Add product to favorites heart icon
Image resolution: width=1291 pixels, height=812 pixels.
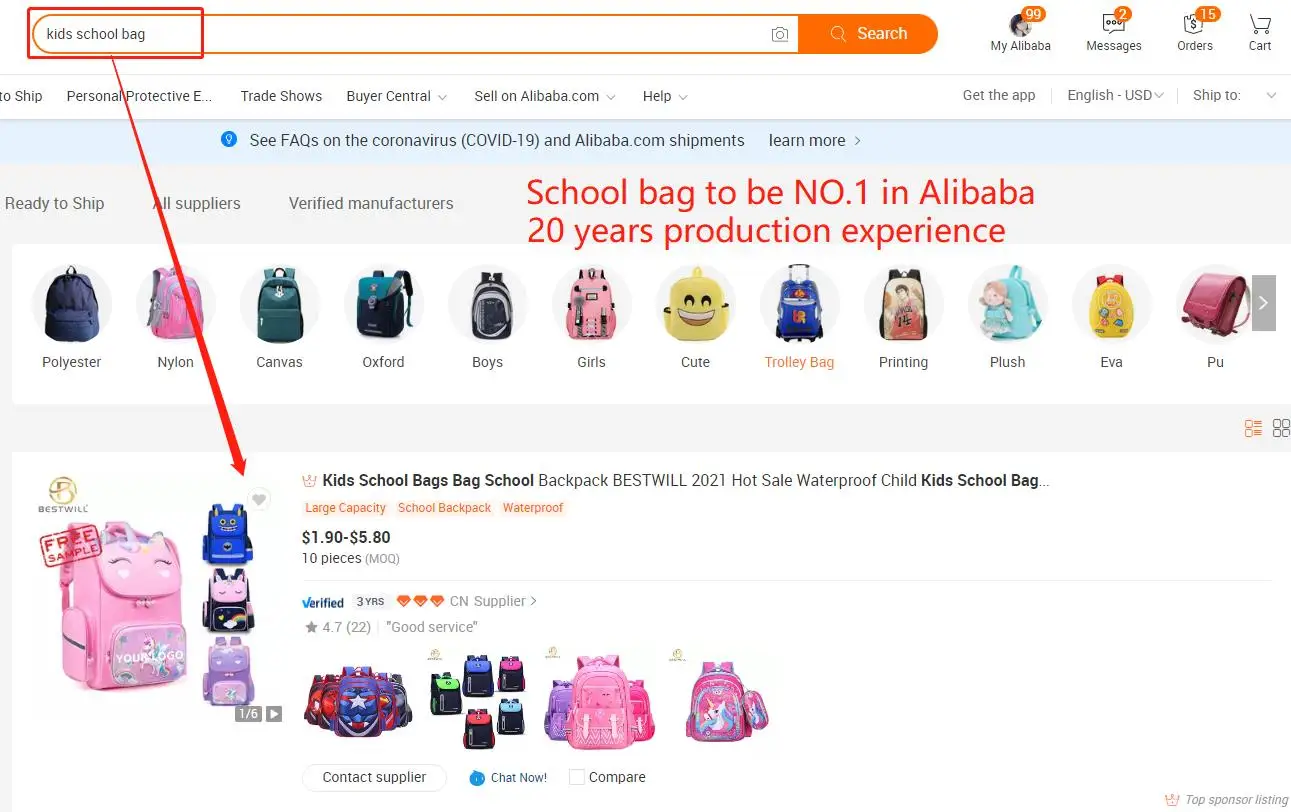(259, 499)
